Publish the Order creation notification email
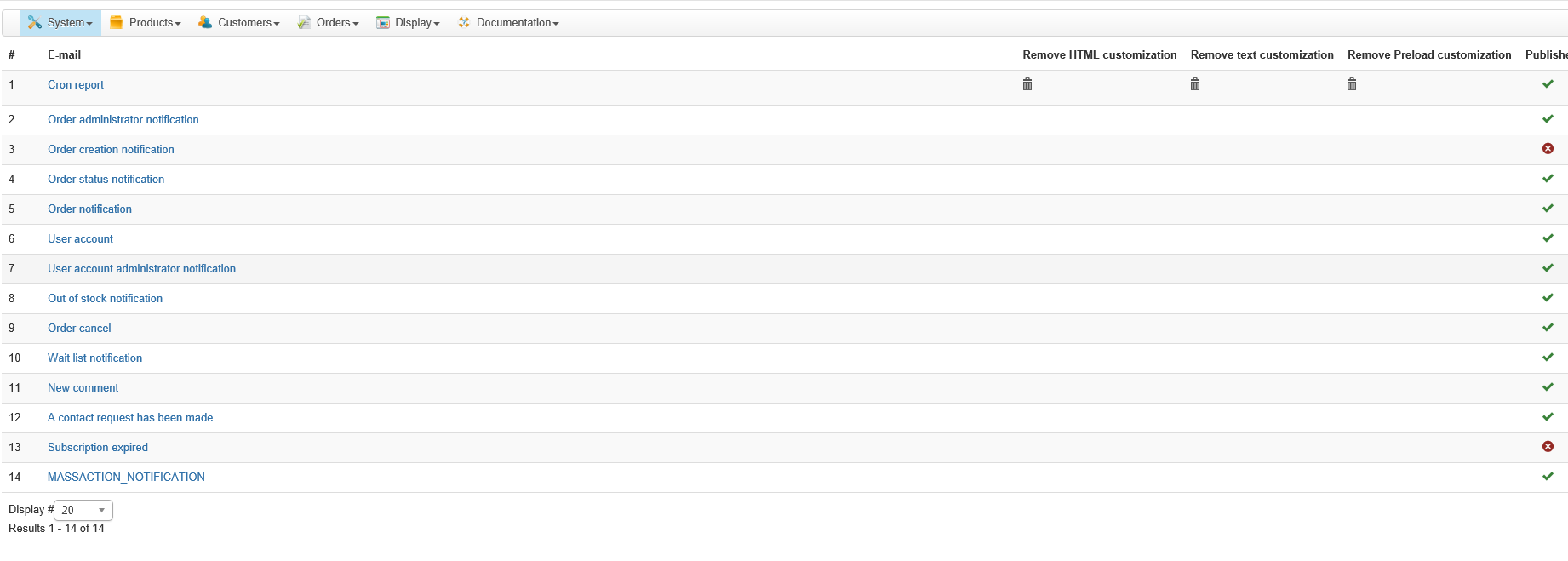This screenshot has width=1568, height=561. coord(1548,149)
